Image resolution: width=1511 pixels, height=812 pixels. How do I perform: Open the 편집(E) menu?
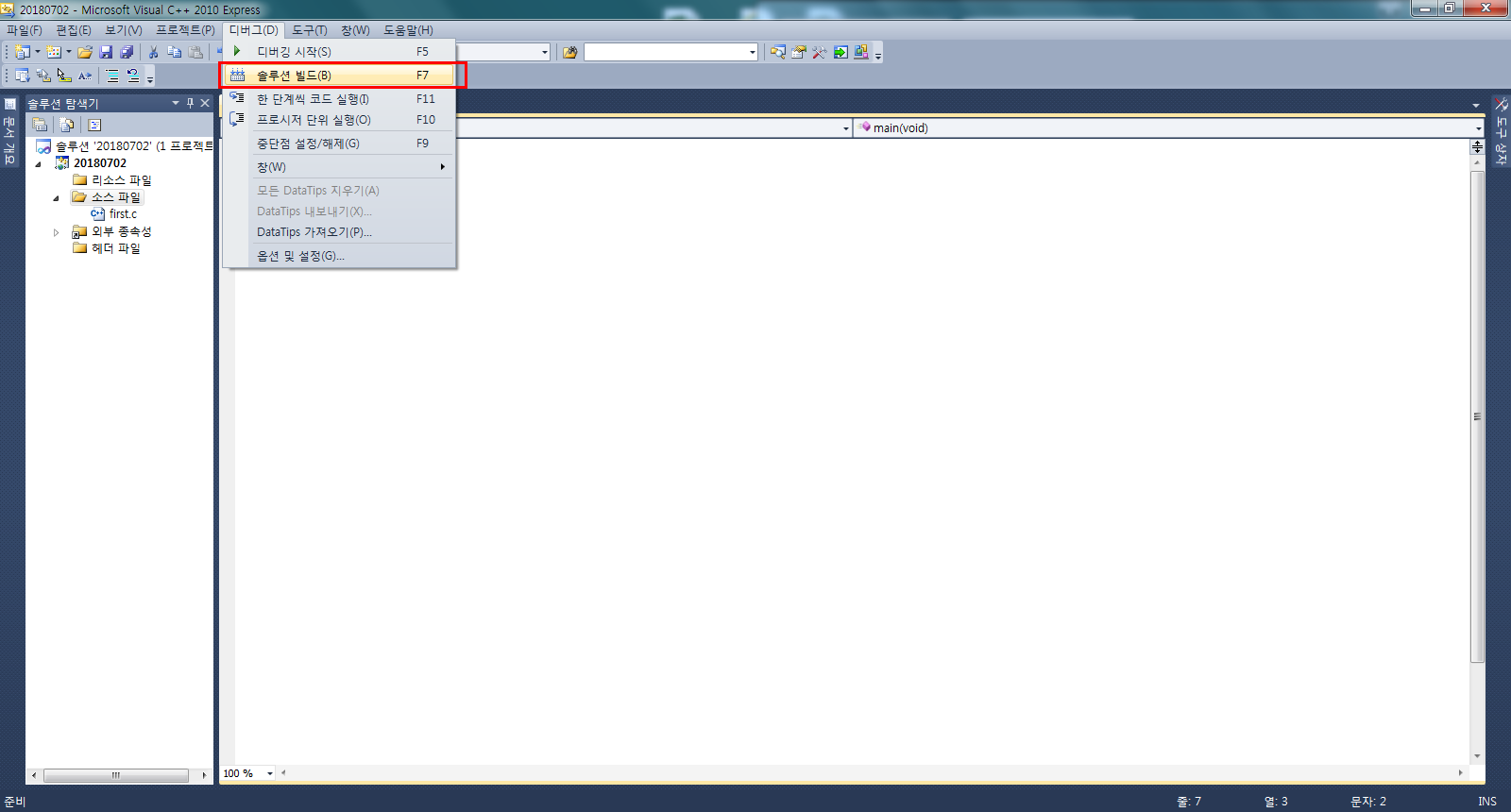[x=74, y=30]
